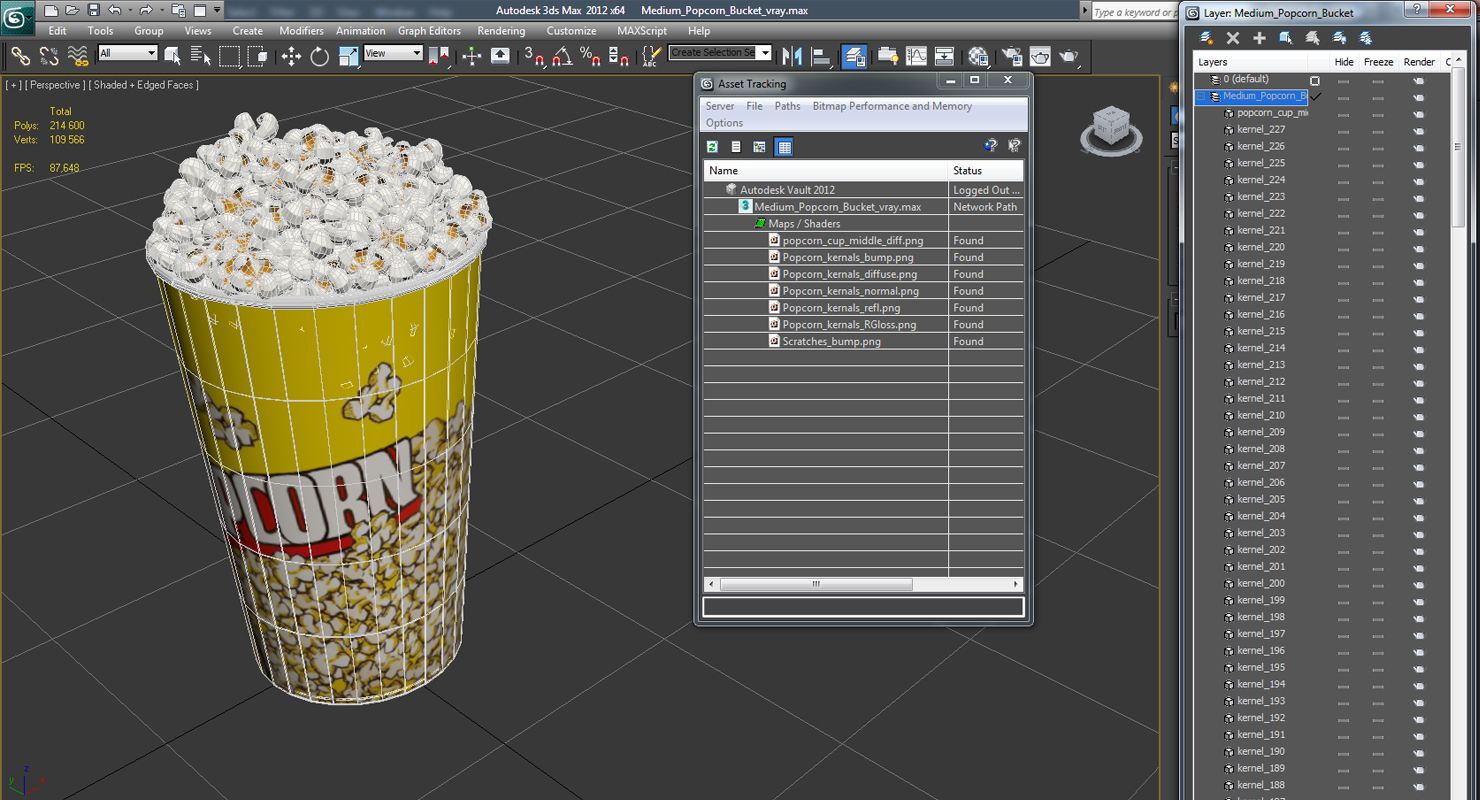
Task: Redo the last action
Action: click(146, 10)
